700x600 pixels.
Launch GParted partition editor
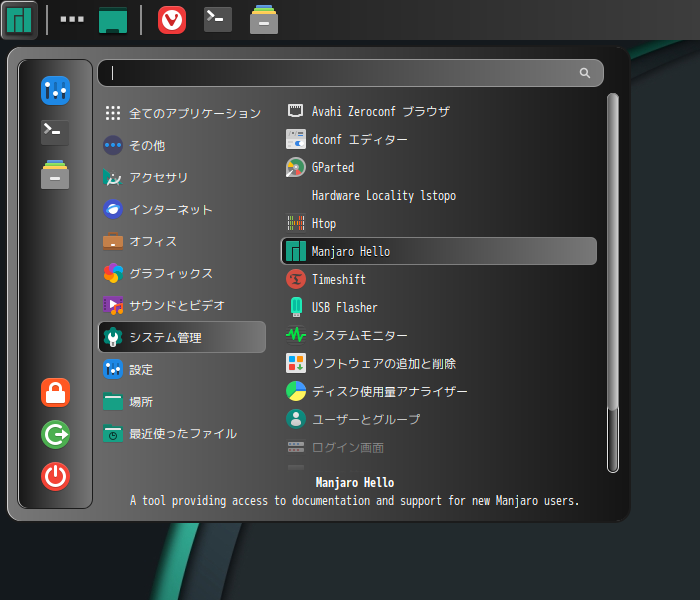439,167
